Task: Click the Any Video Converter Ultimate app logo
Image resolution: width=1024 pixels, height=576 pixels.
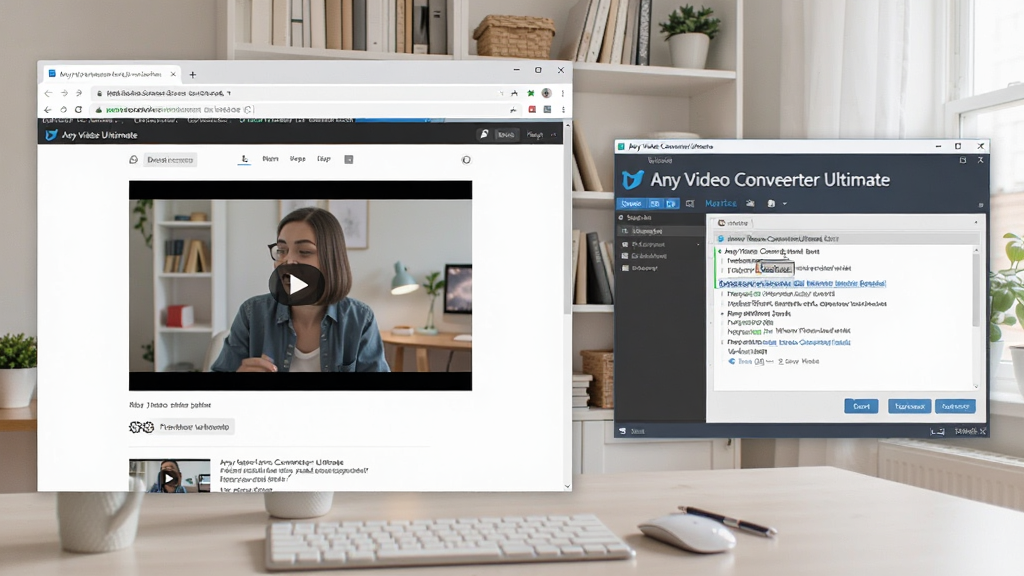Action: click(632, 180)
